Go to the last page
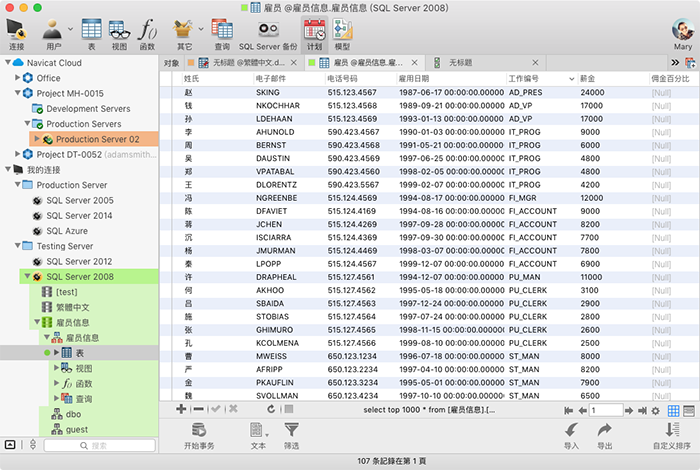The image size is (700, 470). pos(642,411)
